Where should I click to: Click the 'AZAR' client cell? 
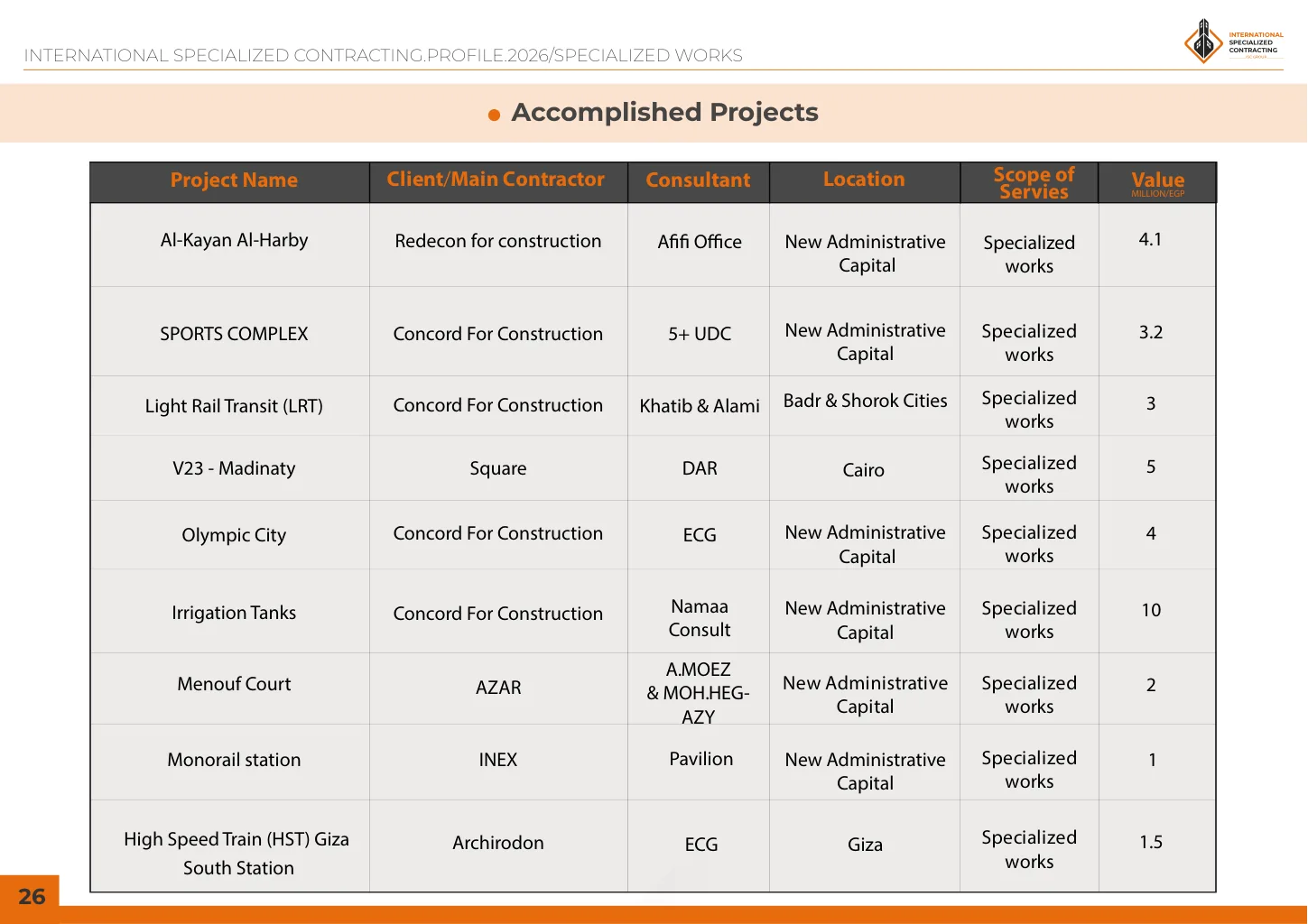[498, 688]
